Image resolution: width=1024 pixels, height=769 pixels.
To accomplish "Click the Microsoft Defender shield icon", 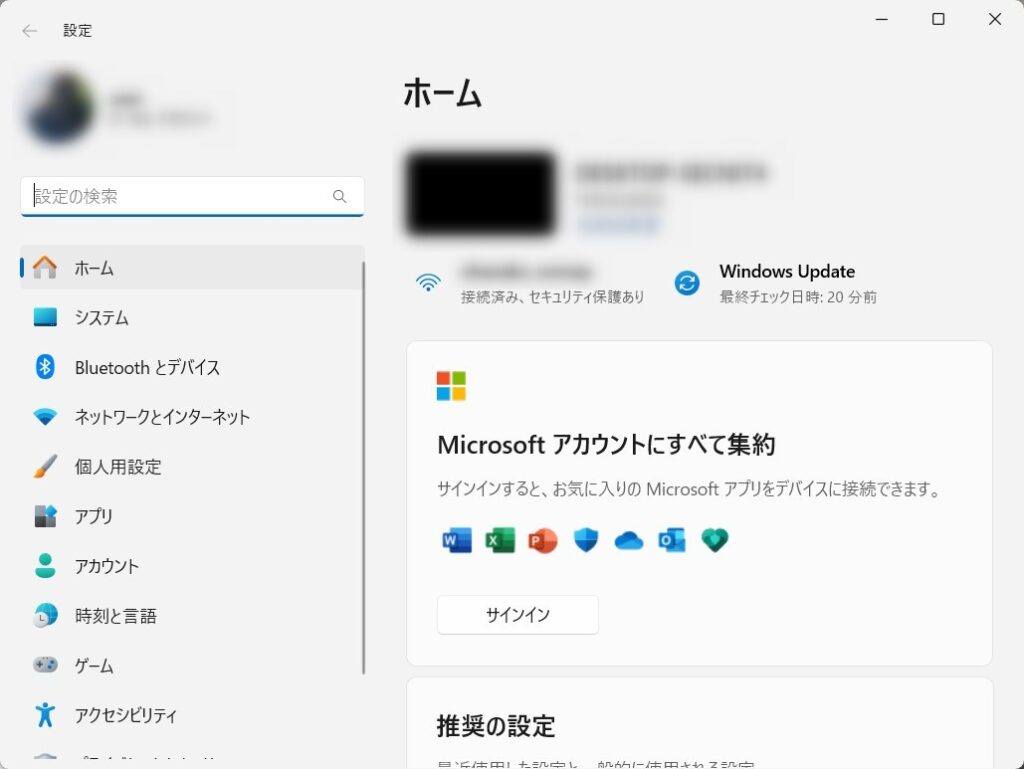I will coord(585,541).
